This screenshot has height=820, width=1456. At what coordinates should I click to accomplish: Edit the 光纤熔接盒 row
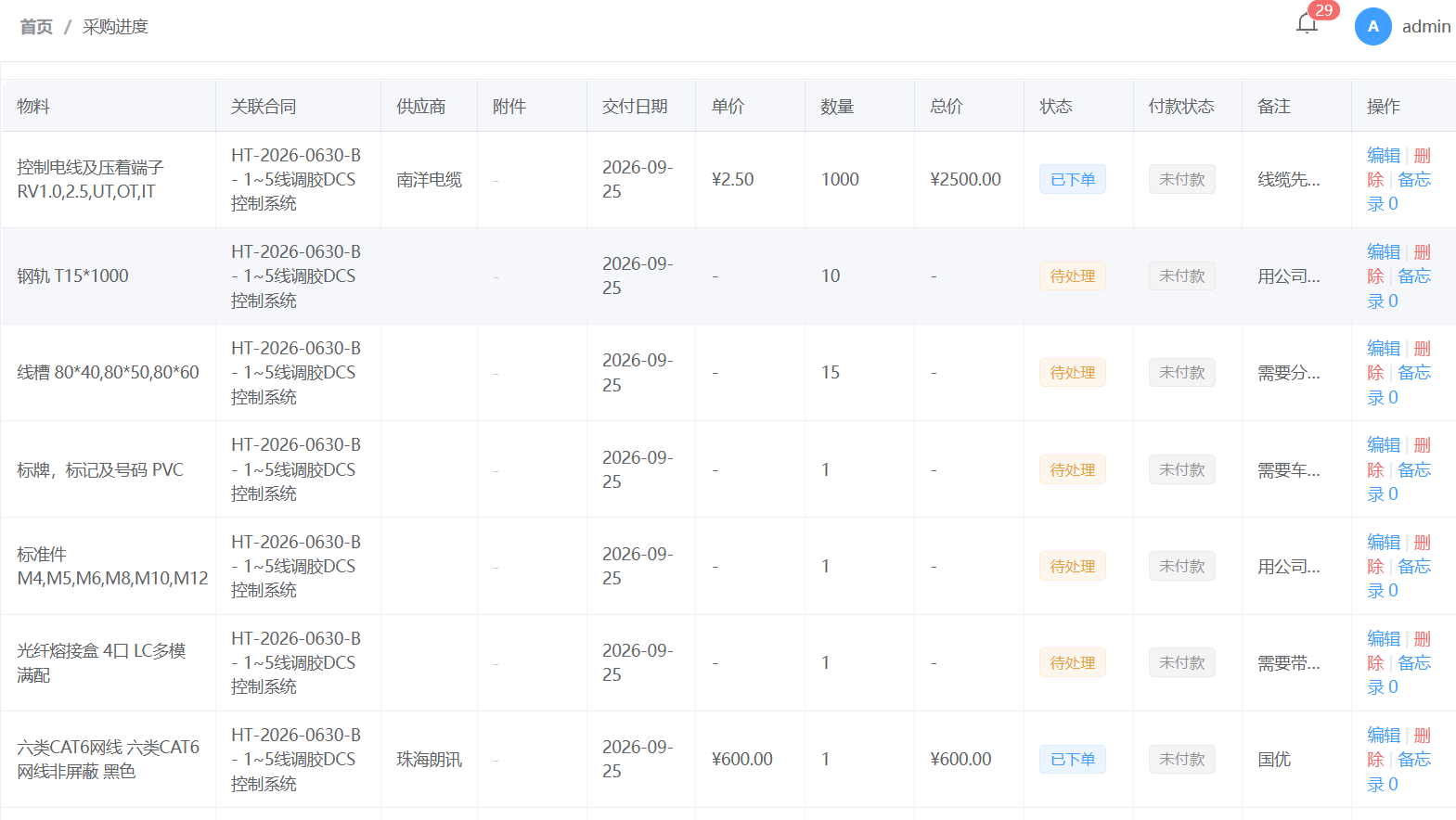coord(1384,638)
